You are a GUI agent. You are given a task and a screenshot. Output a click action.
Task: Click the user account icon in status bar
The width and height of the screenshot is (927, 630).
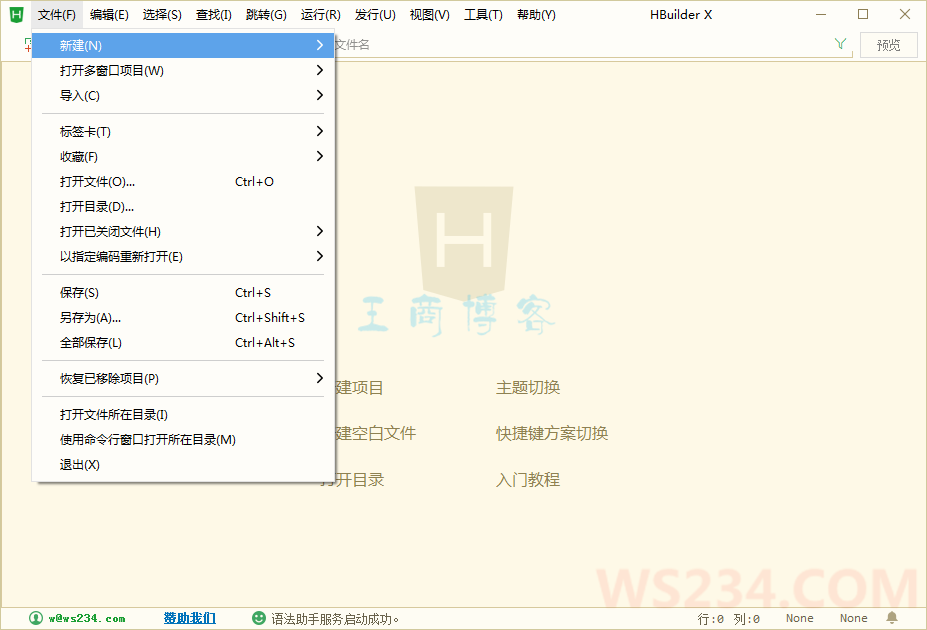(36, 618)
